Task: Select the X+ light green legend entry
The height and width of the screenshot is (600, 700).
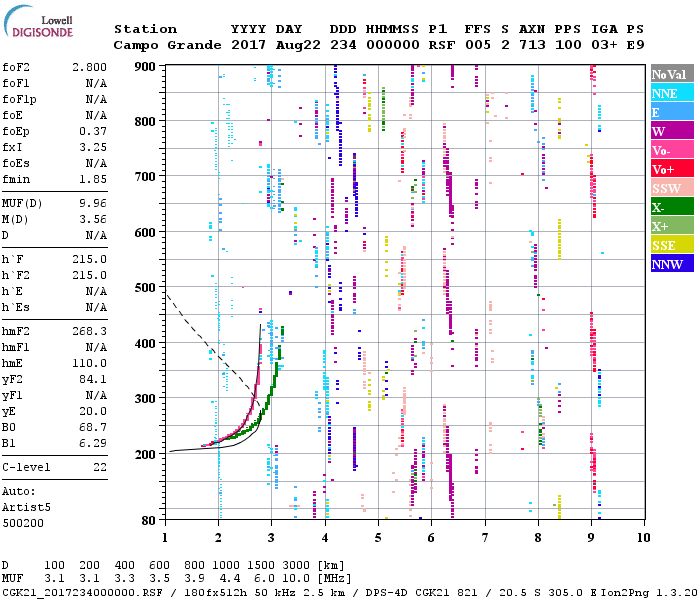Action: (x=670, y=226)
